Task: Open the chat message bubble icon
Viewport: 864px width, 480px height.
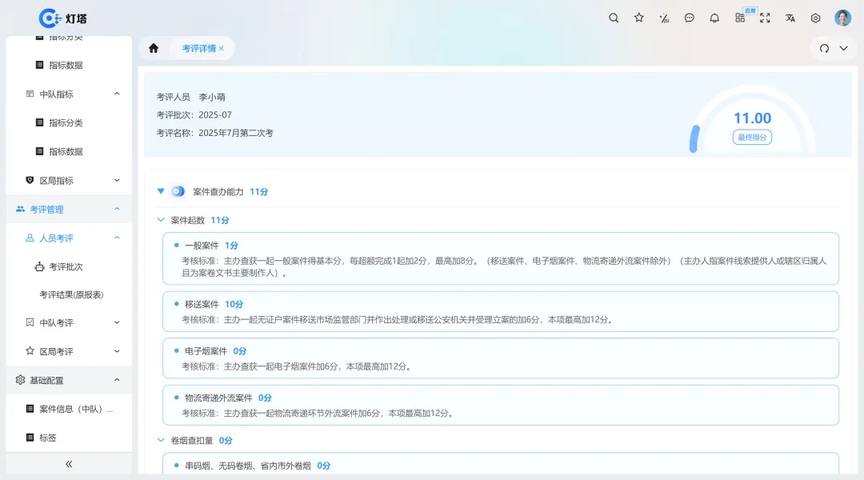Action: [x=689, y=18]
